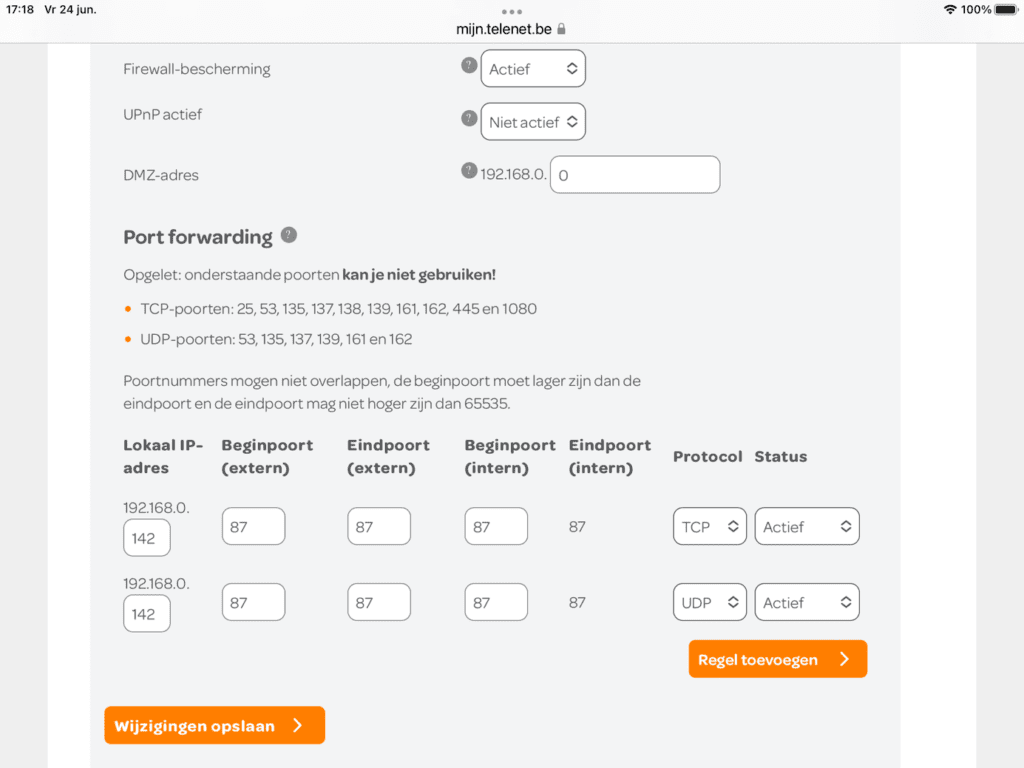Open the TCP protocol dropdown
Viewport: 1024px width, 768px height.
coord(709,526)
